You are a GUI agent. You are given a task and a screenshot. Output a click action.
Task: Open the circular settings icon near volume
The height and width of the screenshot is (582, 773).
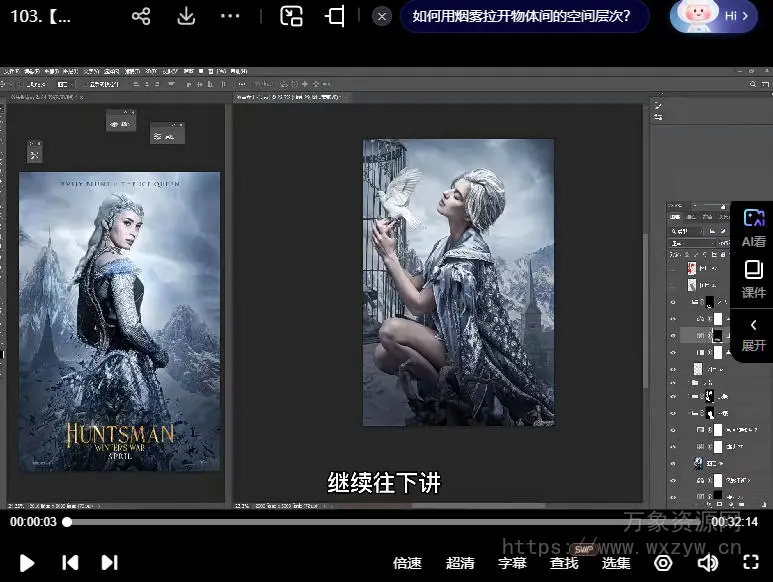click(x=663, y=562)
